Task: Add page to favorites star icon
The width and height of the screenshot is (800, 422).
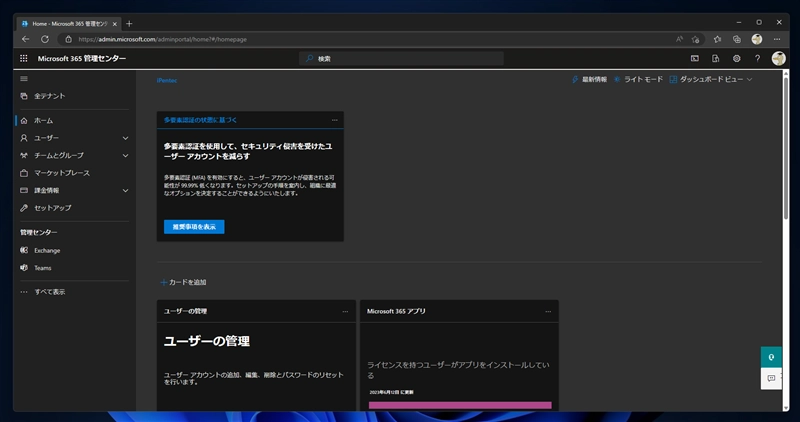Action: click(695, 39)
